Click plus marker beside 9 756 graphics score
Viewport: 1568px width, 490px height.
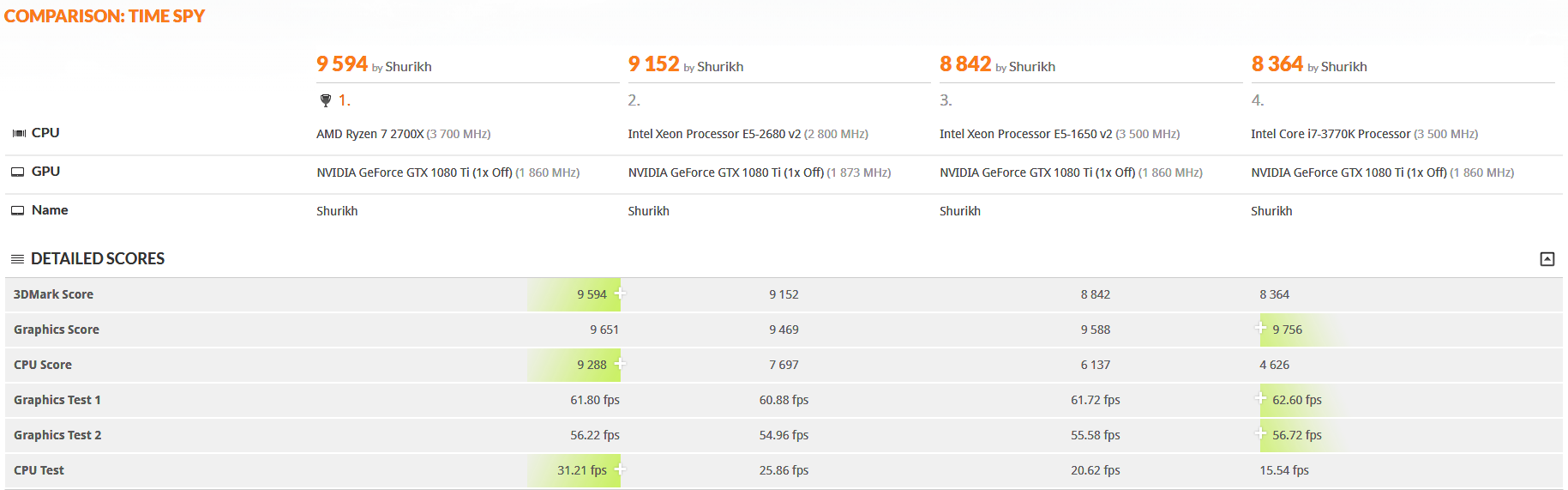click(1260, 328)
